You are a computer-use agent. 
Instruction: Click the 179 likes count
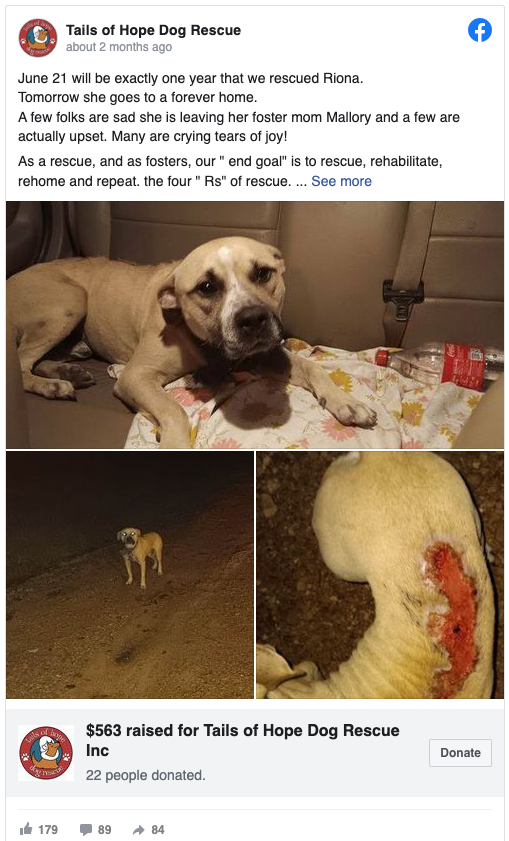[x=48, y=830]
